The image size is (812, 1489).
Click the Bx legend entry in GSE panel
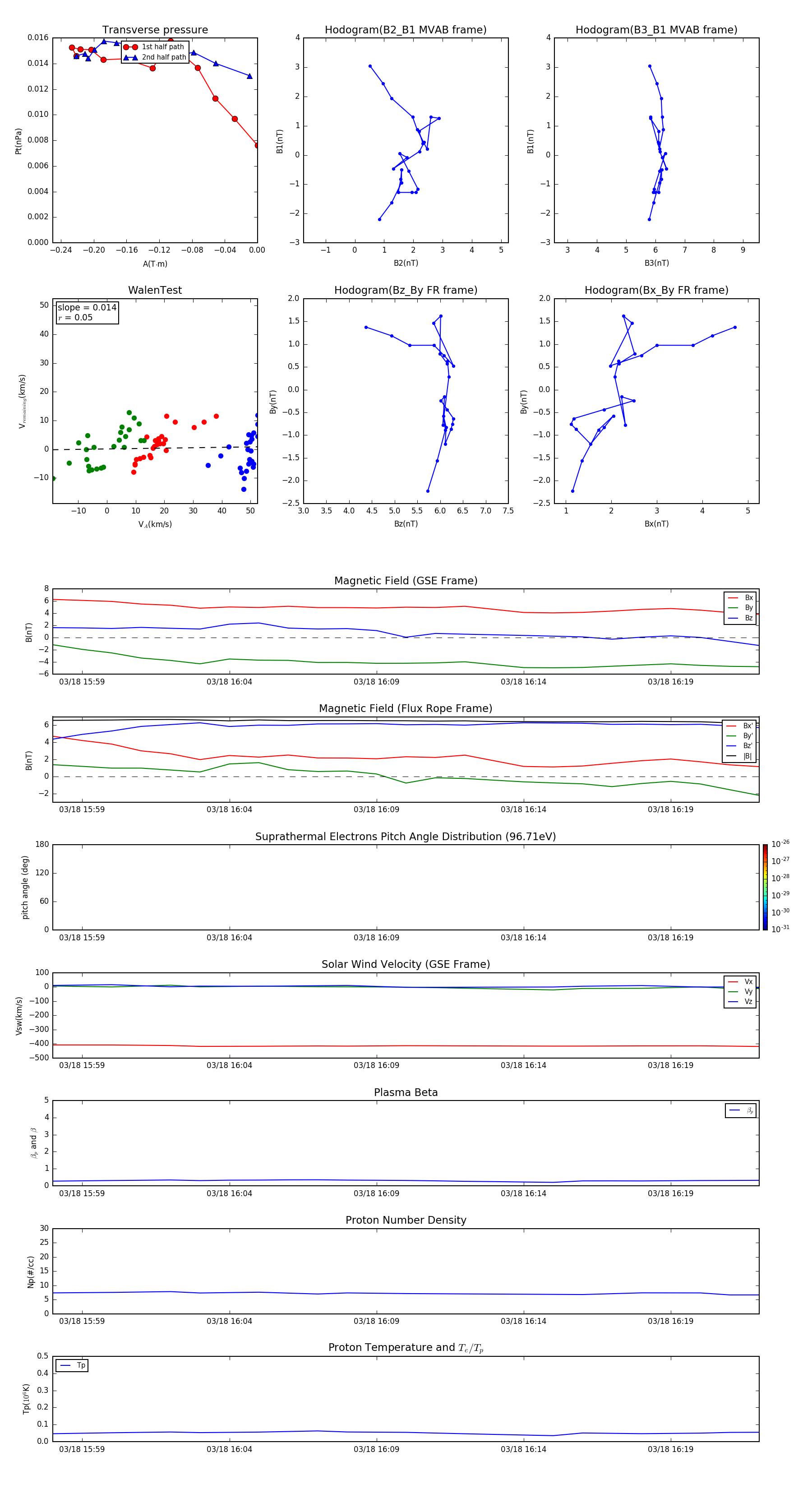(x=740, y=598)
